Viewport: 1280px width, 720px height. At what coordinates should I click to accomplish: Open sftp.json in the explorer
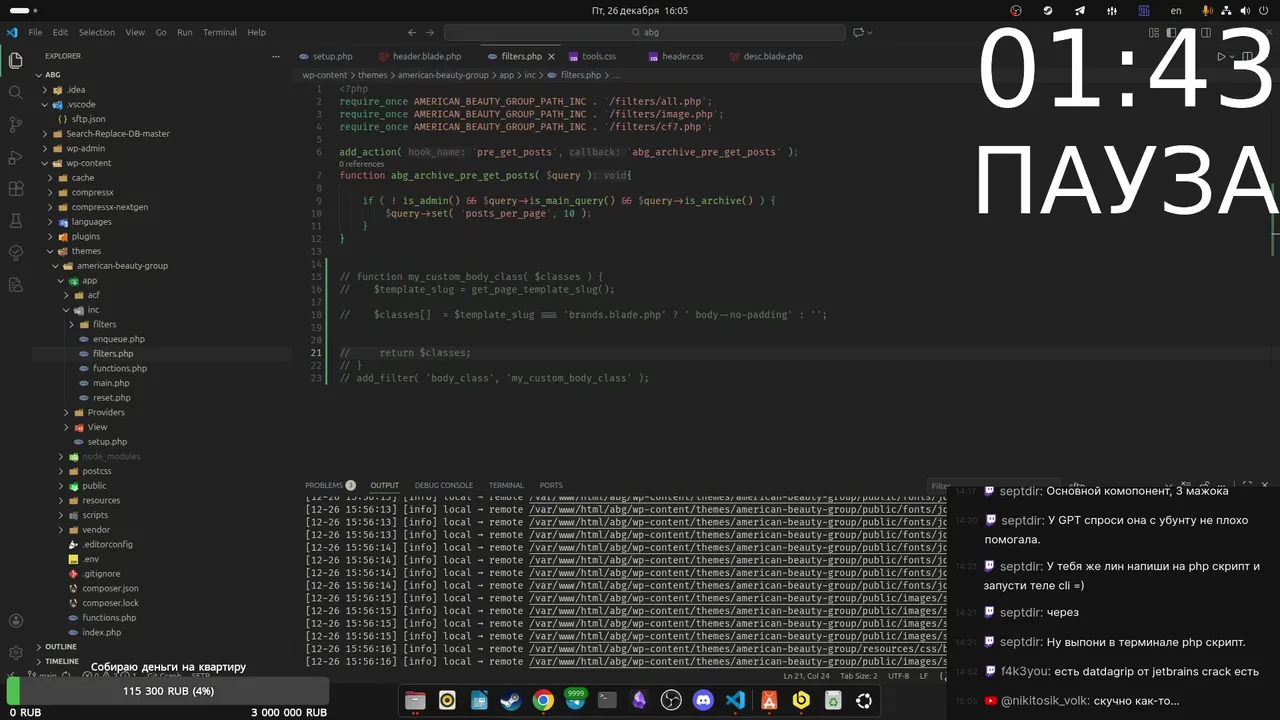pyautogui.click(x=88, y=119)
